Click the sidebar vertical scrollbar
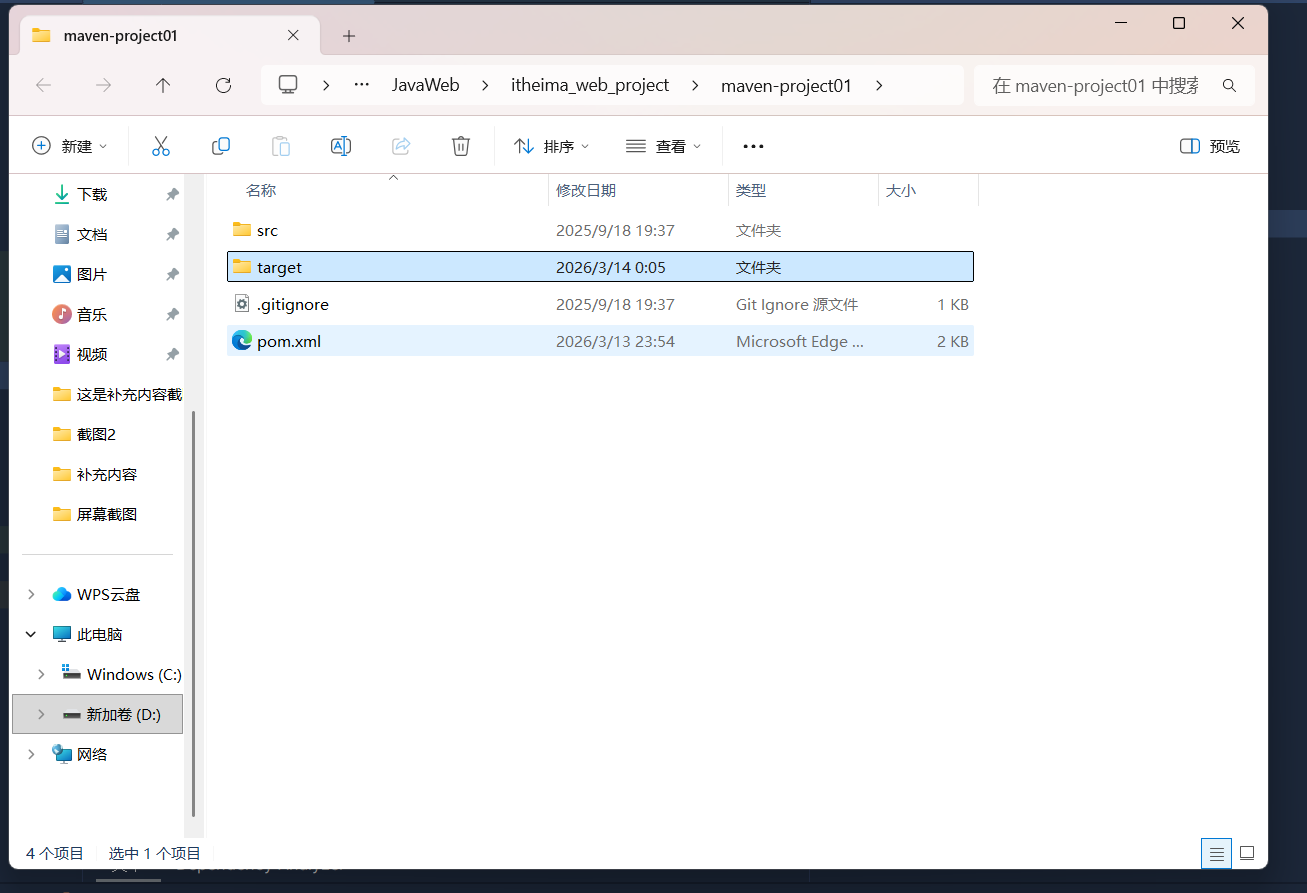 [x=194, y=614]
